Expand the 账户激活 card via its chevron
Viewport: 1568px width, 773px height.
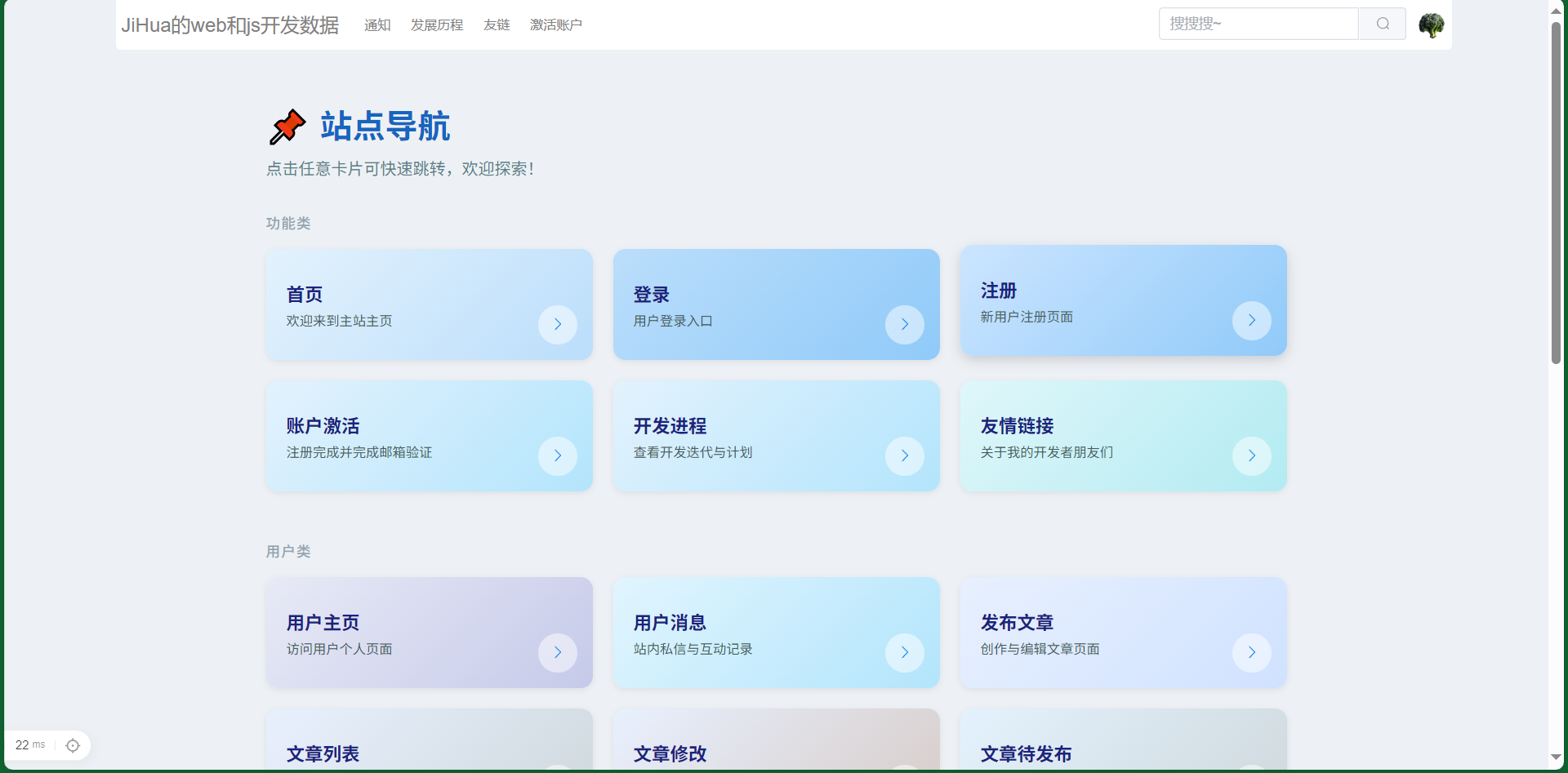(557, 456)
